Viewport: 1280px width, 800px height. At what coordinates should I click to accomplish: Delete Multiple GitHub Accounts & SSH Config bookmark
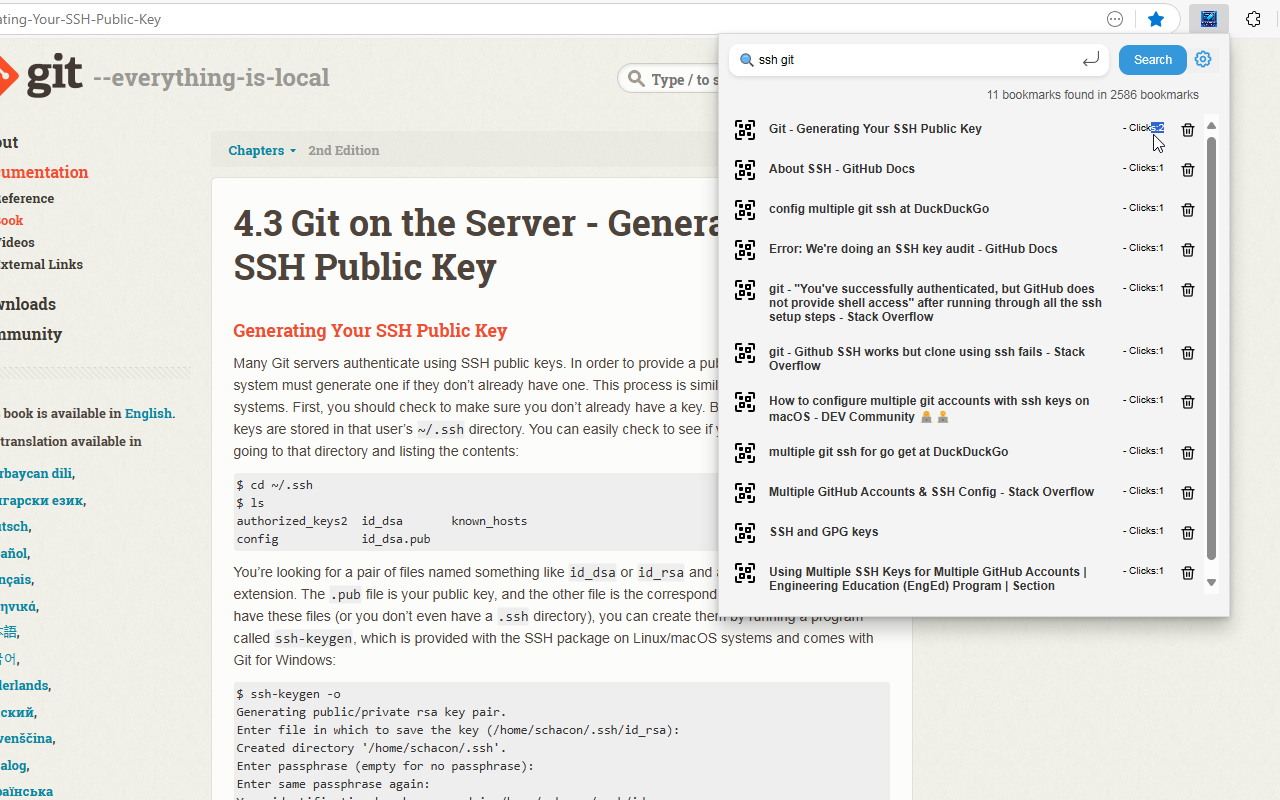[1188, 493]
